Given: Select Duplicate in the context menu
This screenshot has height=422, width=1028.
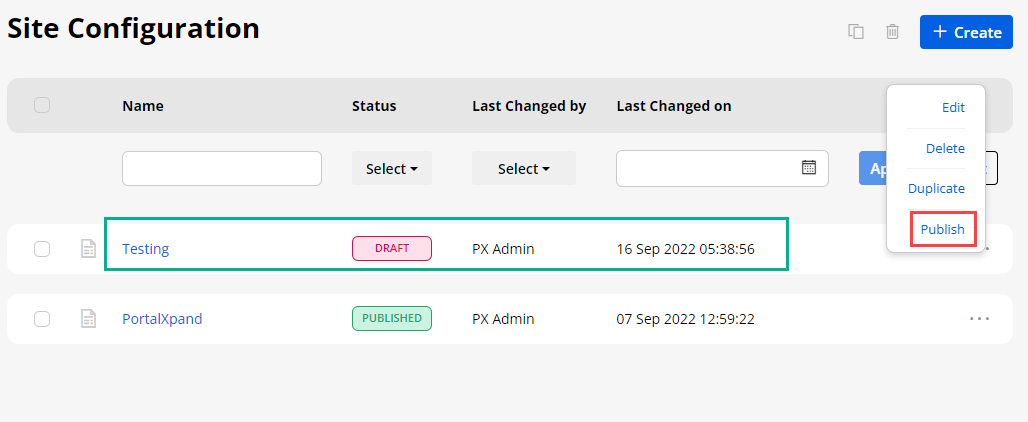Looking at the screenshot, I should 936,188.
